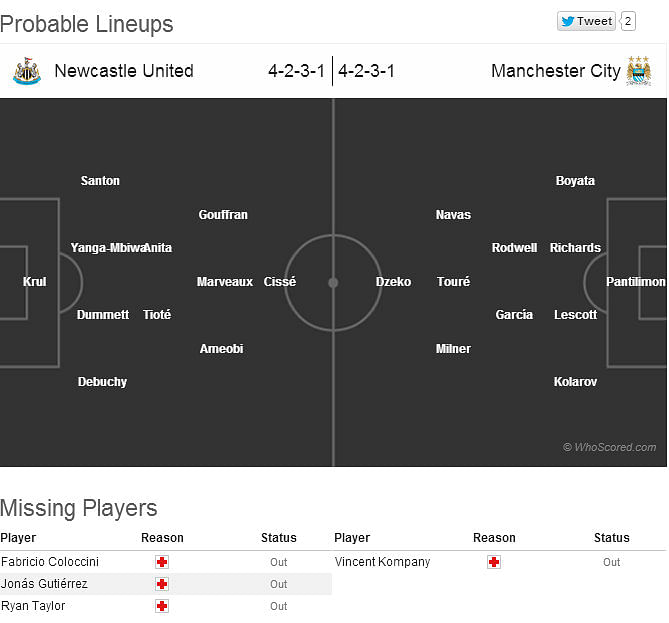Open the Vincent Kompany missing player entry
669x623 pixels.
coord(382,562)
